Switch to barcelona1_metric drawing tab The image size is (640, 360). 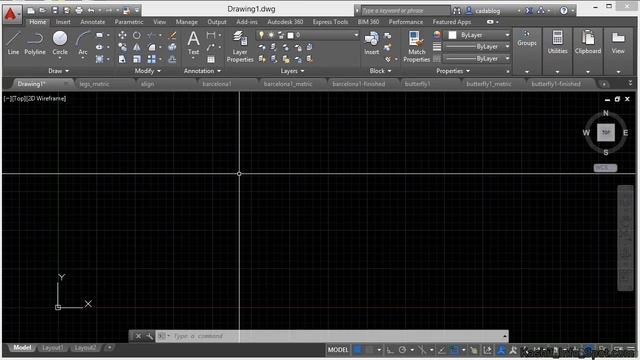tap(288, 84)
